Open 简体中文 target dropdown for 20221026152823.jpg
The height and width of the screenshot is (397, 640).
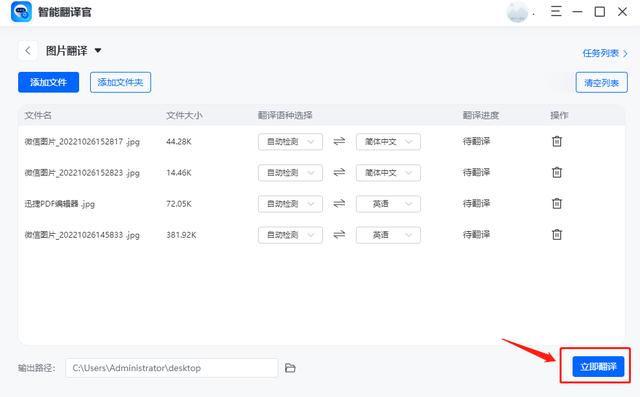pyautogui.click(x=388, y=173)
